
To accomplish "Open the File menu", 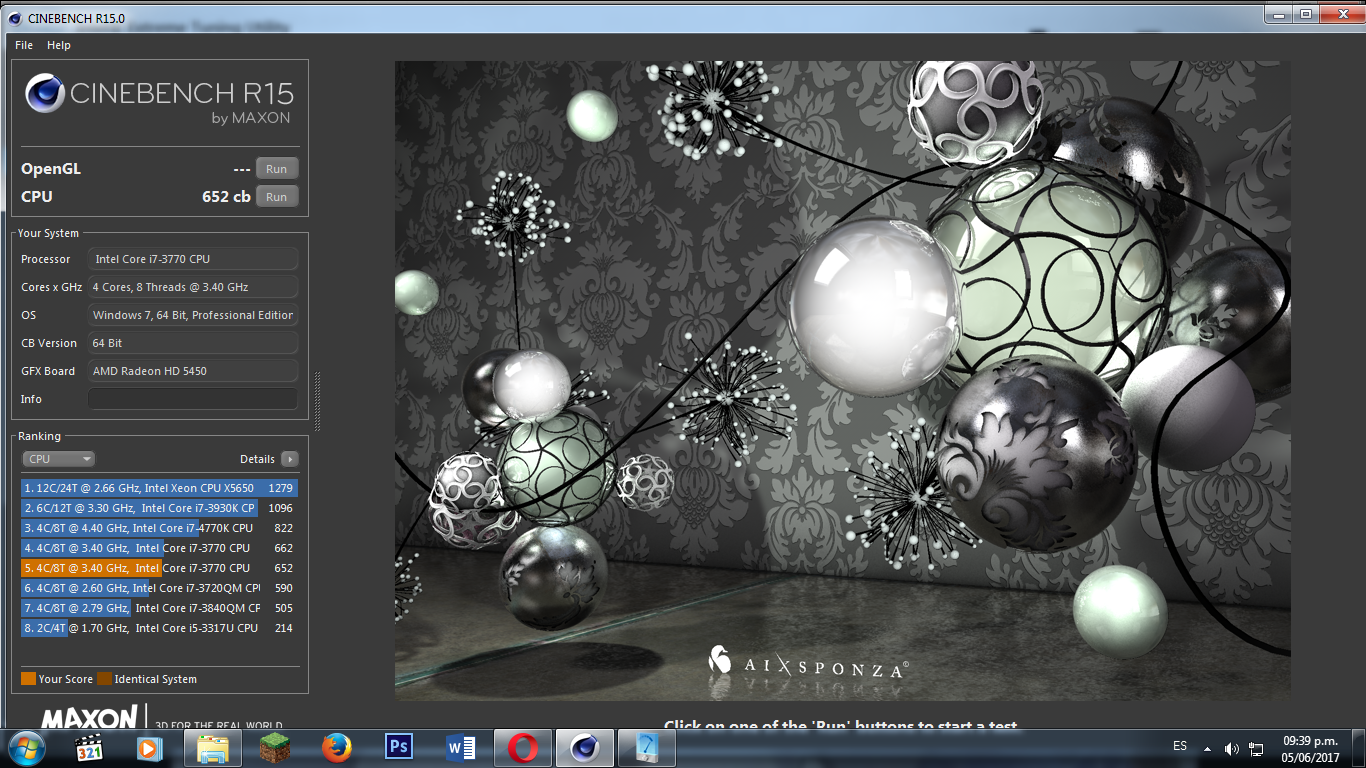I will [x=24, y=45].
